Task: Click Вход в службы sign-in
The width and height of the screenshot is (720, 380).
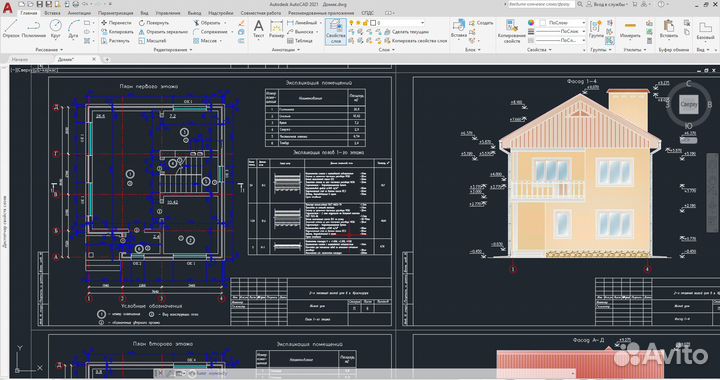Action: (x=607, y=4)
